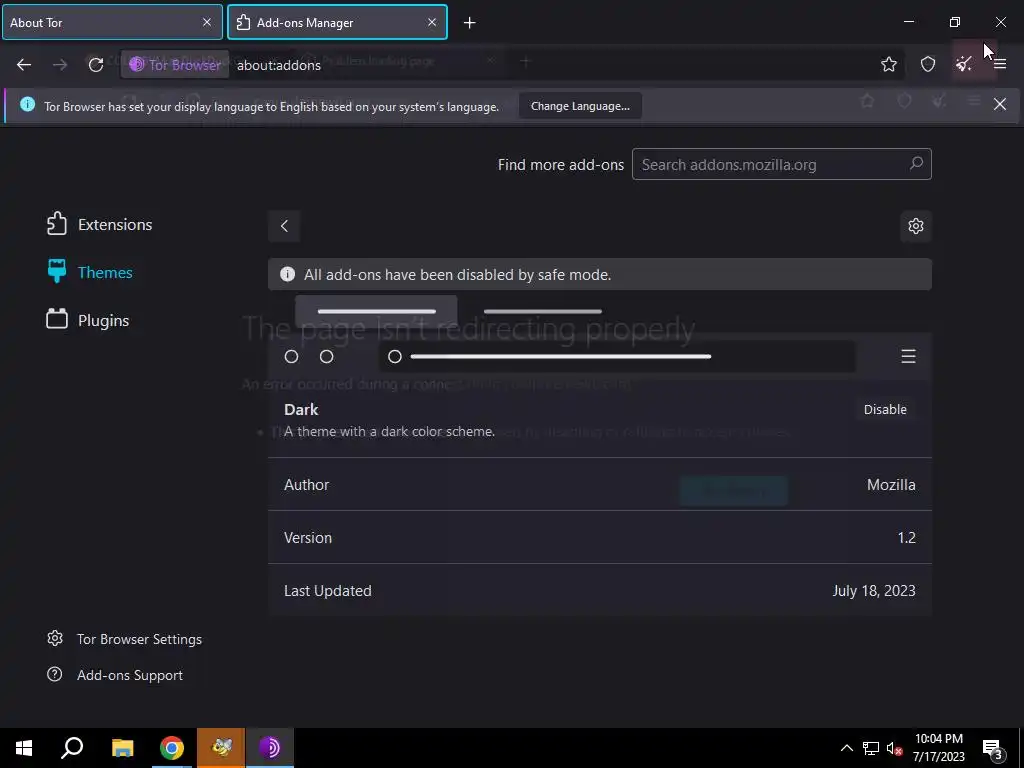Open a new tab with plus button
The image size is (1024, 768).
tap(469, 23)
